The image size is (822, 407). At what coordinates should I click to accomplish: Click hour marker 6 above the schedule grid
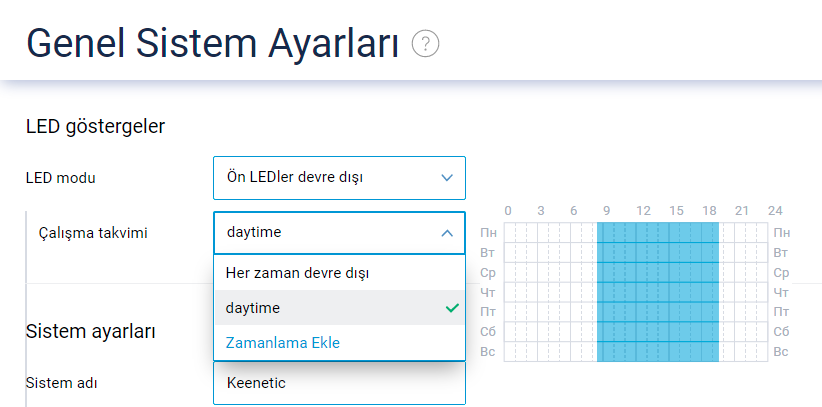coord(574,210)
